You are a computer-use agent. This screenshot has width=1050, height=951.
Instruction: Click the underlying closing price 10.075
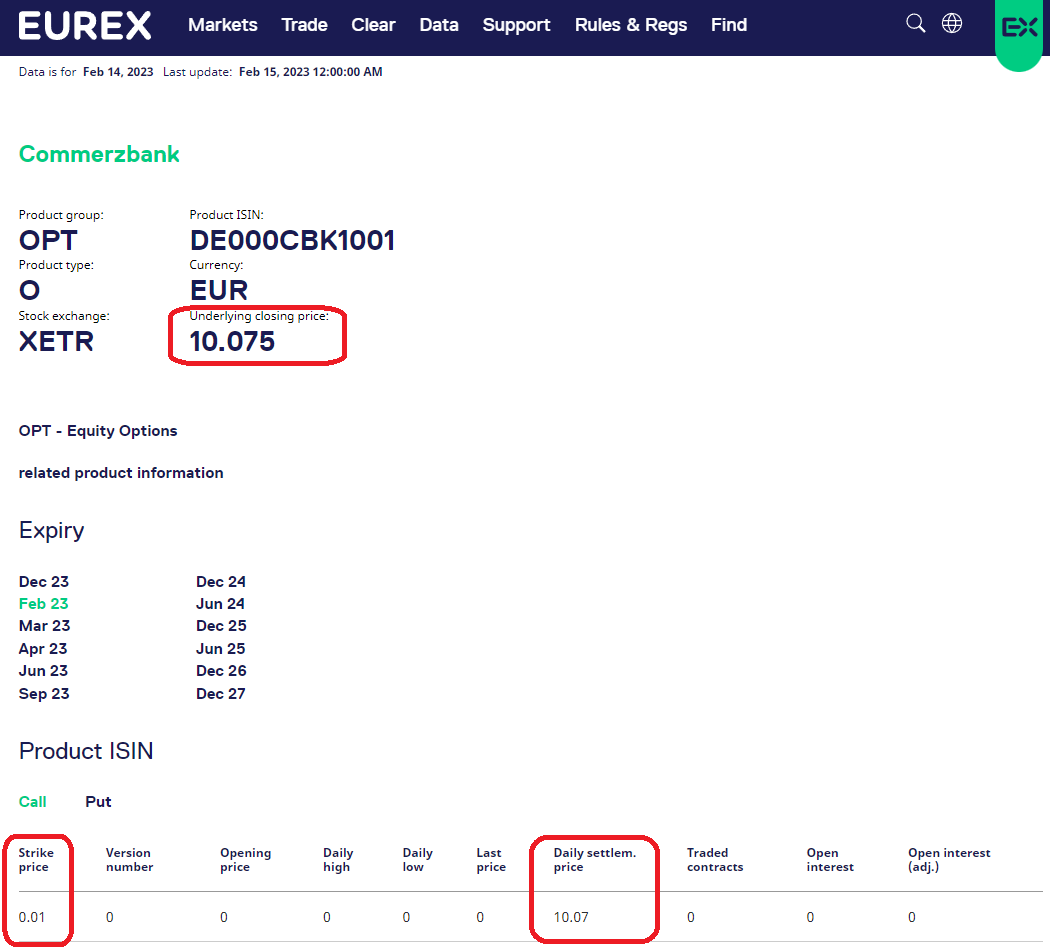(x=232, y=341)
